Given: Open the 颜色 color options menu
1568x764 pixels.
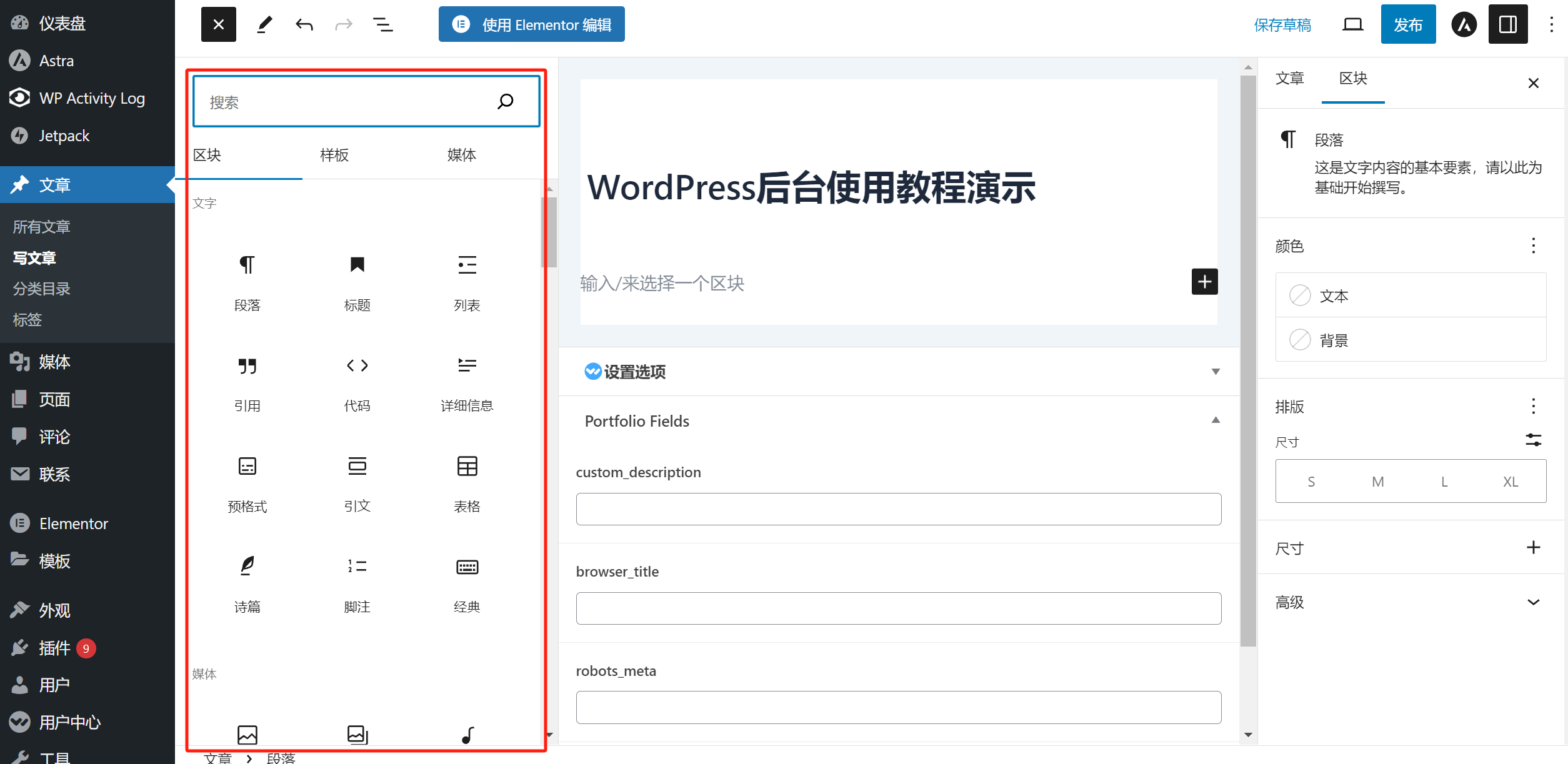Looking at the screenshot, I should pyautogui.click(x=1533, y=246).
